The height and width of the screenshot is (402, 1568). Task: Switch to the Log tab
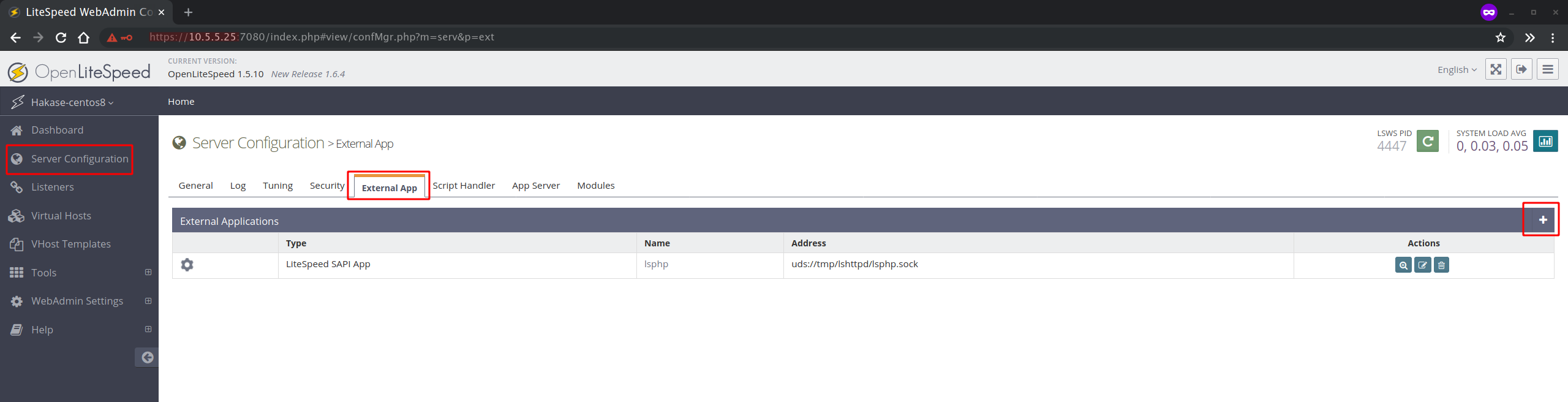[238, 186]
